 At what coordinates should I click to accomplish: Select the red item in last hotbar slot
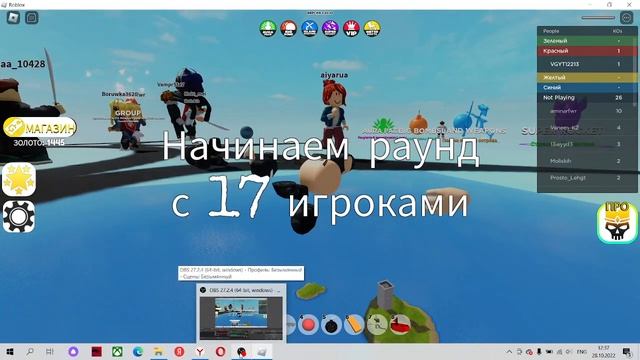pos(400,325)
